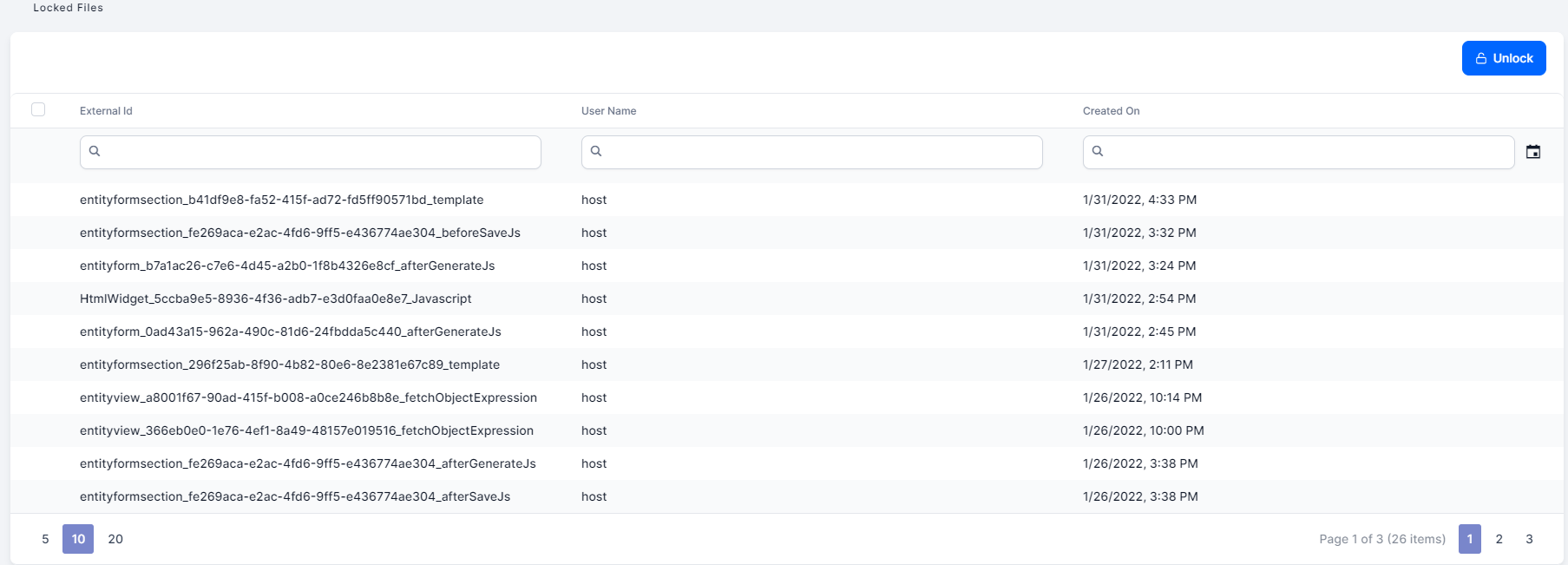Click the search icon in Created On filter
This screenshot has width=1568, height=565.
click(1098, 151)
